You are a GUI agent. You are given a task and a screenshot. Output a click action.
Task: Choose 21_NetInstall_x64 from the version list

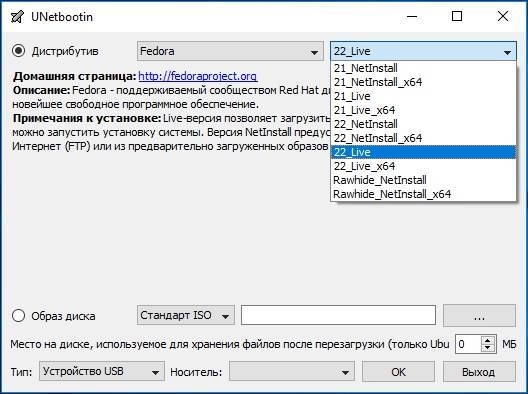click(423, 82)
